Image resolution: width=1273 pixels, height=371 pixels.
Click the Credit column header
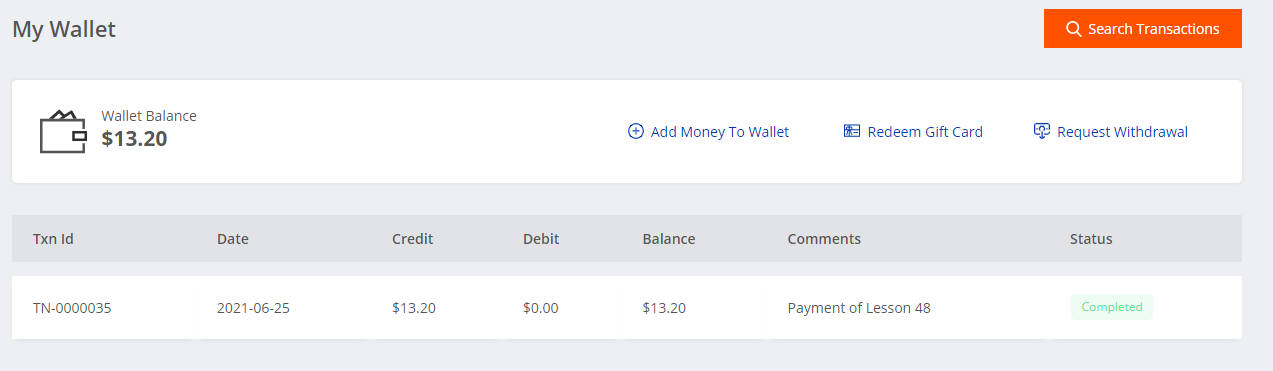point(412,239)
